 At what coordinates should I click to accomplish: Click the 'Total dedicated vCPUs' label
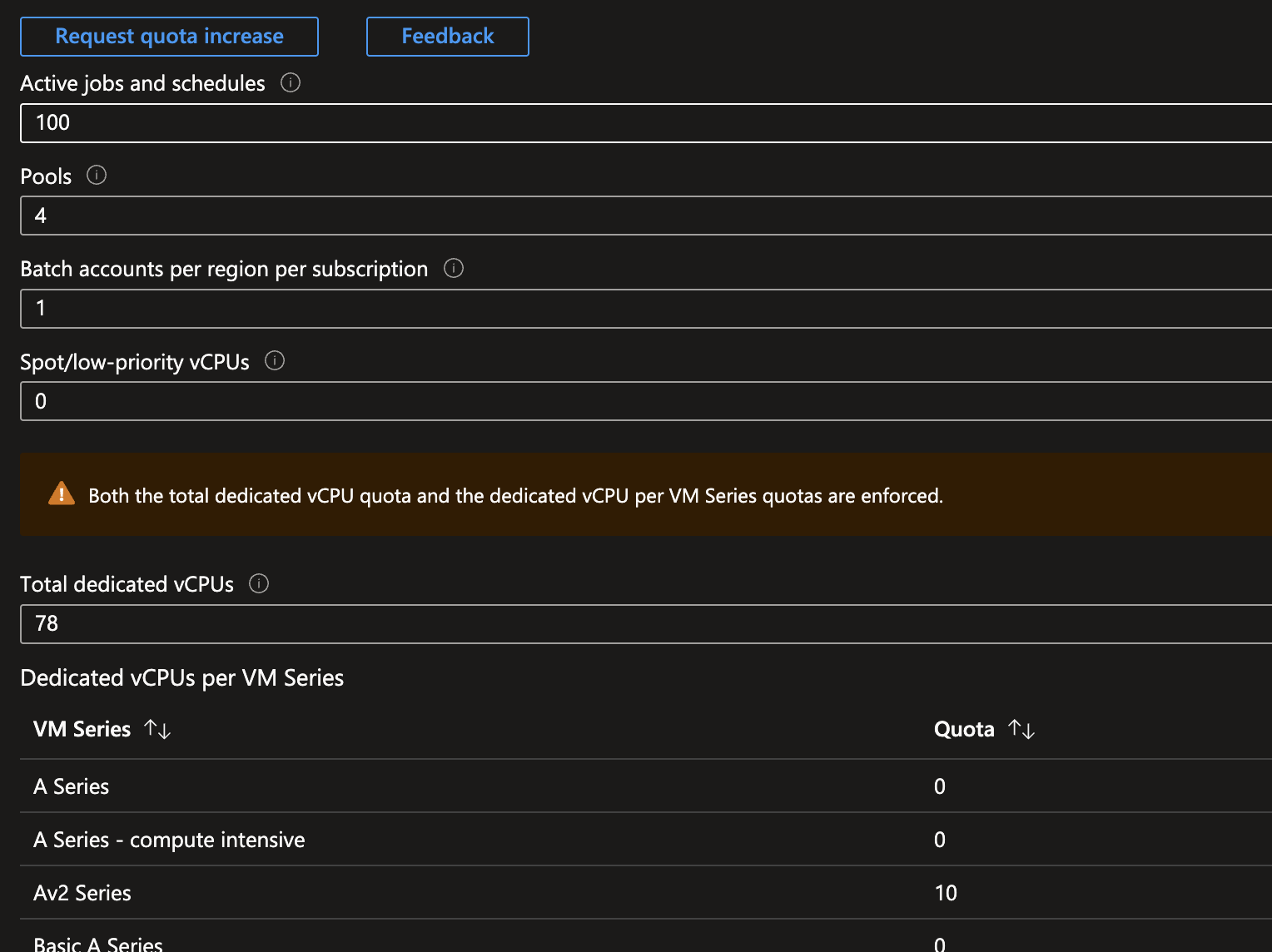127,584
